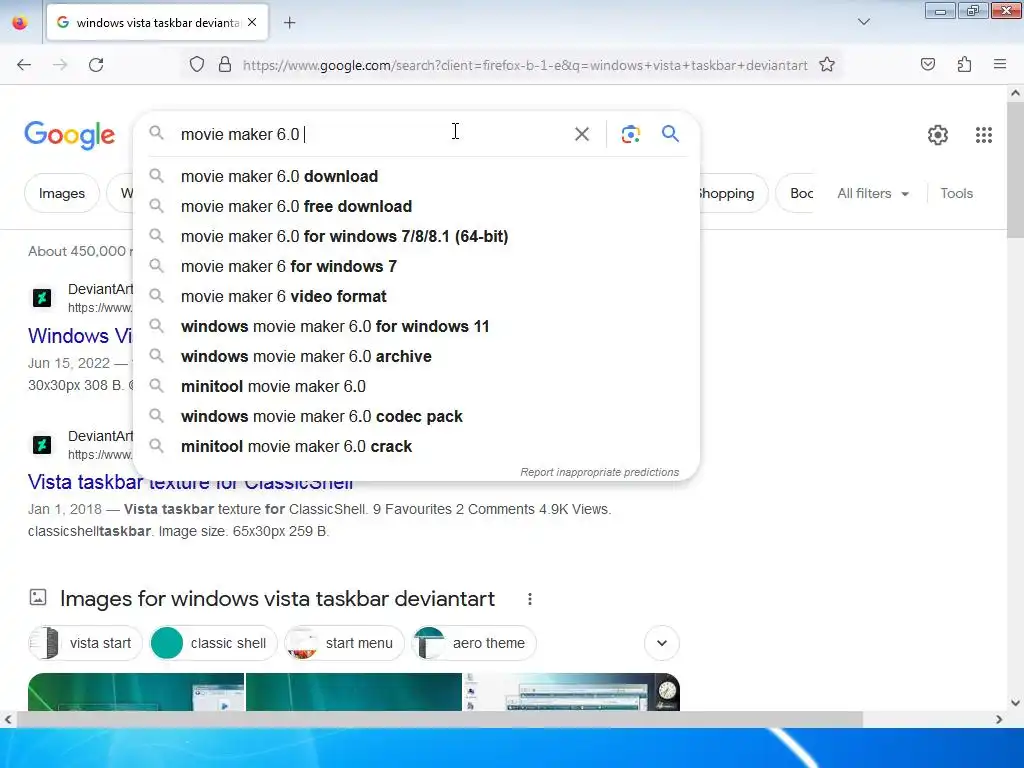The image size is (1024, 768).
Task: Open the third thumbnail showing a clock
Action: point(571,692)
